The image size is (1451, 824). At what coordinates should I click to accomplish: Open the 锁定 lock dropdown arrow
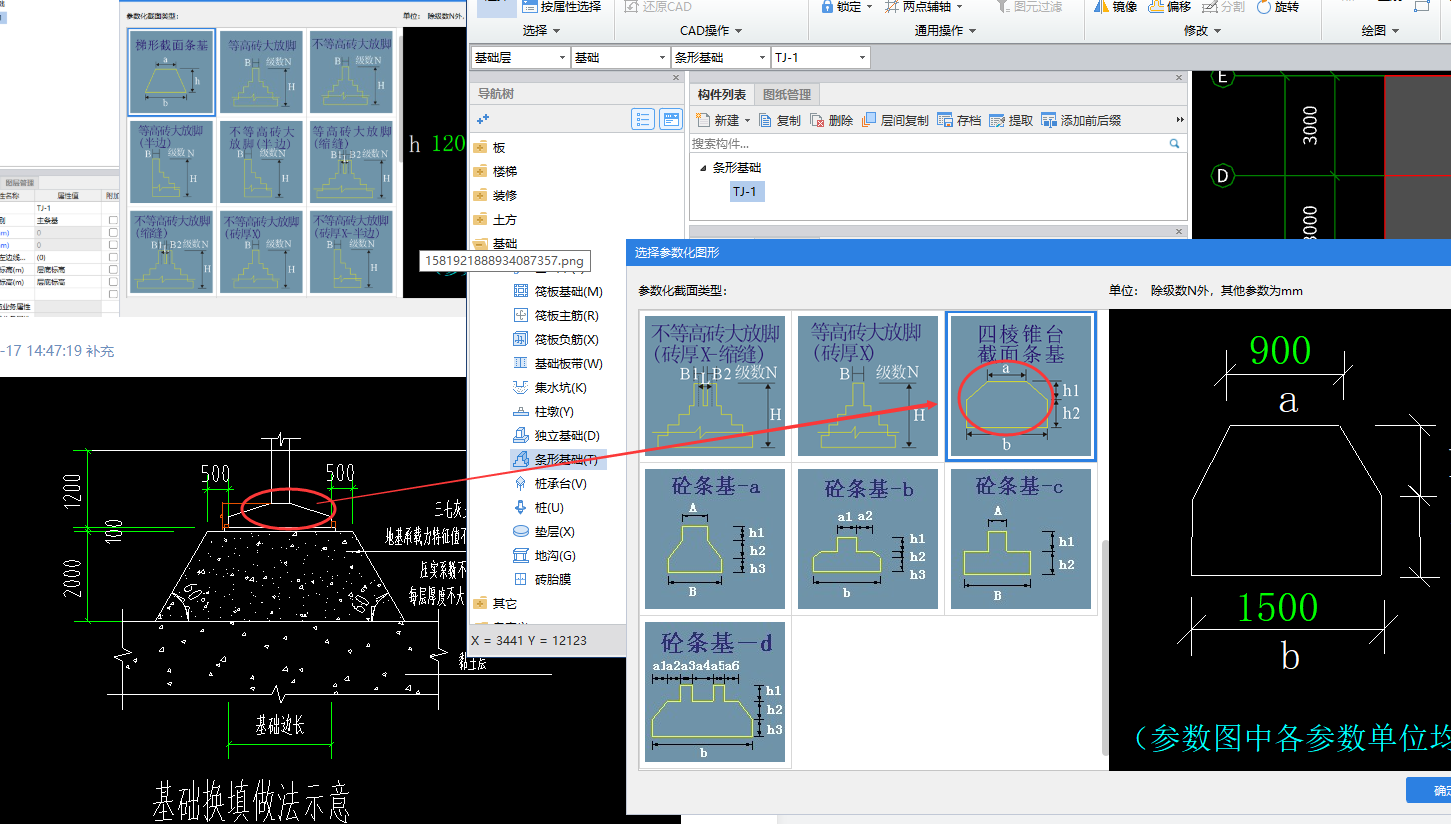click(869, 7)
